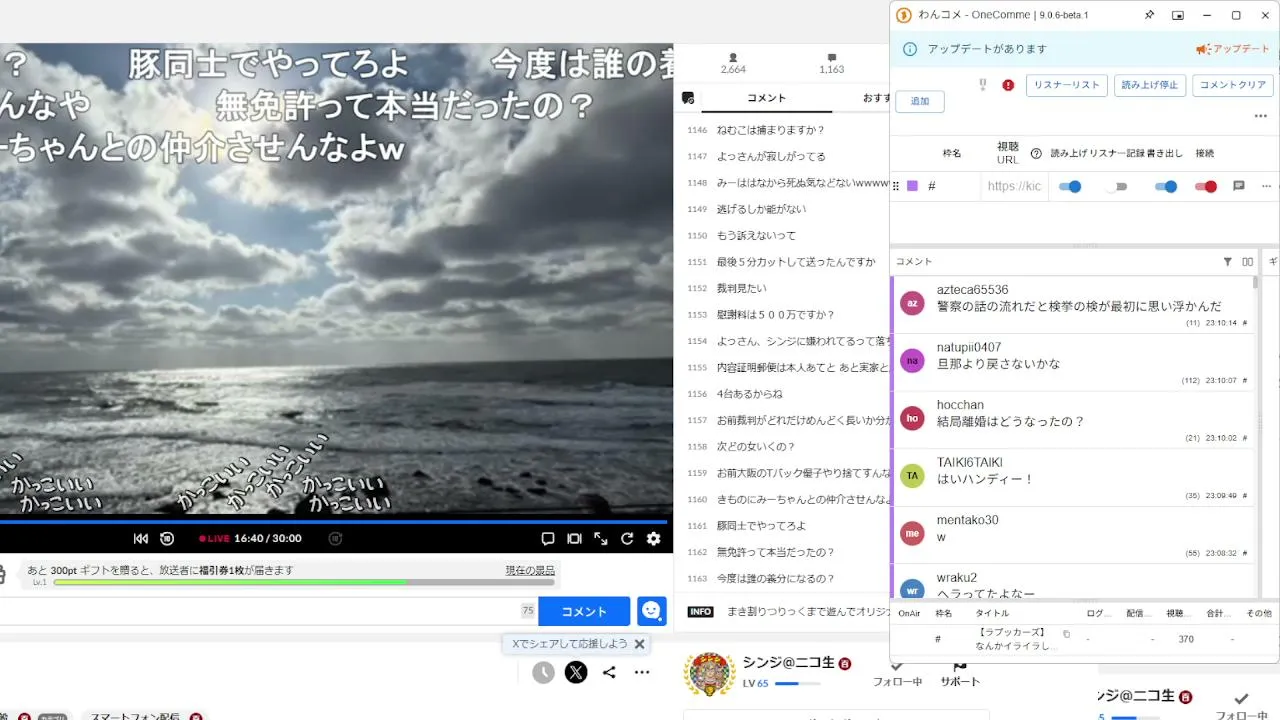Screen dimensions: 1280x720
Task: Share the broadcast on X
Action: [x=576, y=673]
